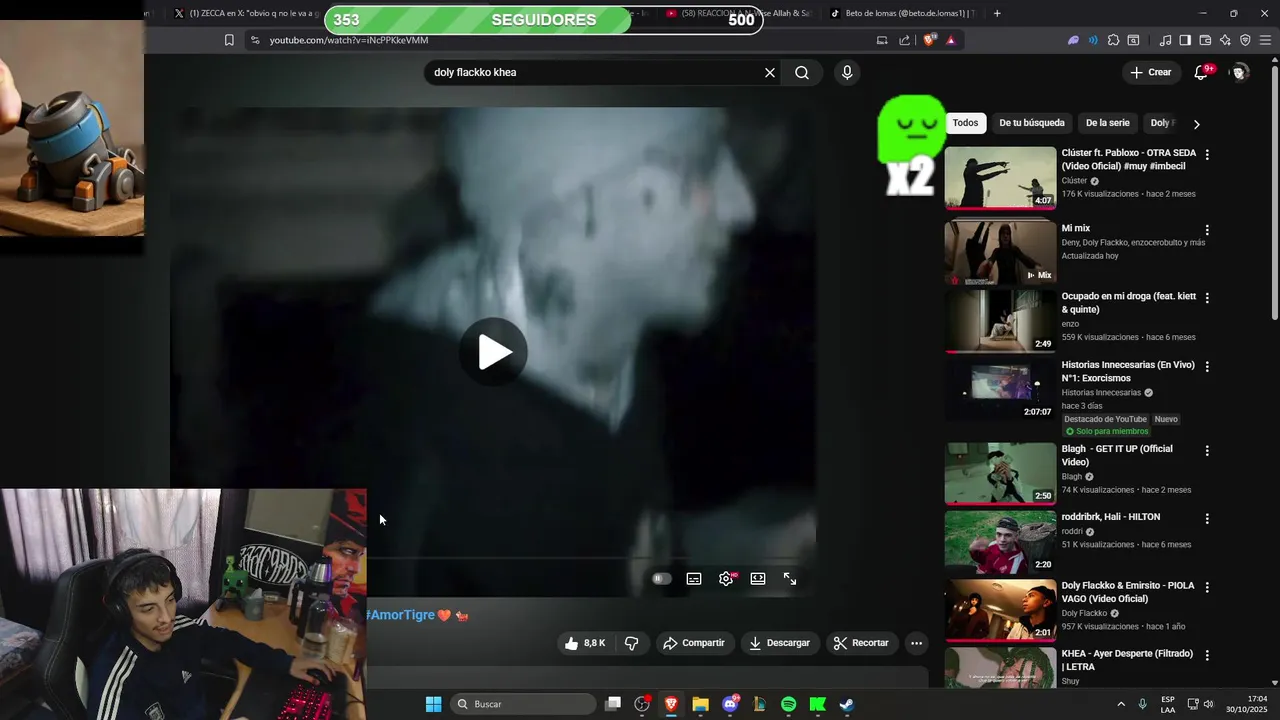
Task: Open Brave Rewards triangle icon
Action: [951, 40]
